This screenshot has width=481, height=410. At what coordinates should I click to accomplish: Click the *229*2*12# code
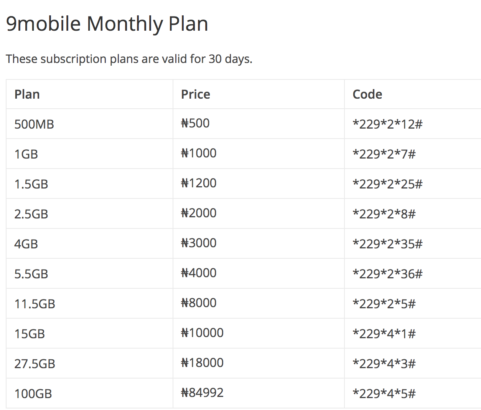pos(388,124)
